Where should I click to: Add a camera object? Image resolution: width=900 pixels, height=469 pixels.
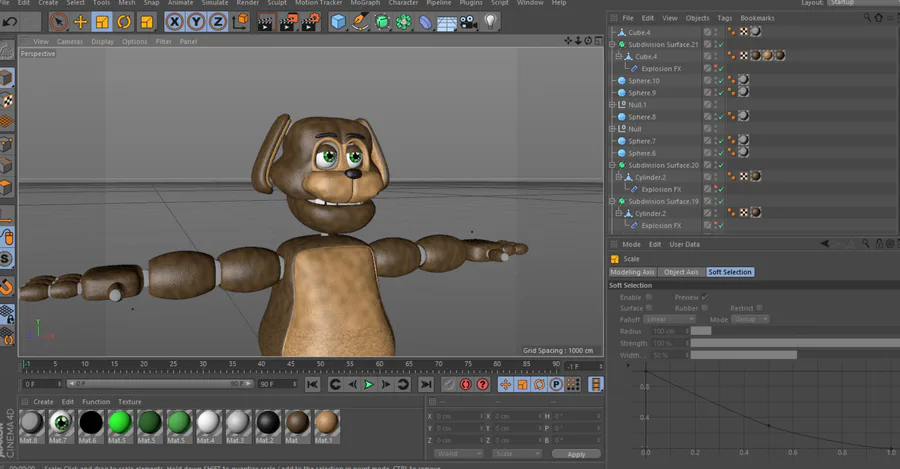(468, 22)
